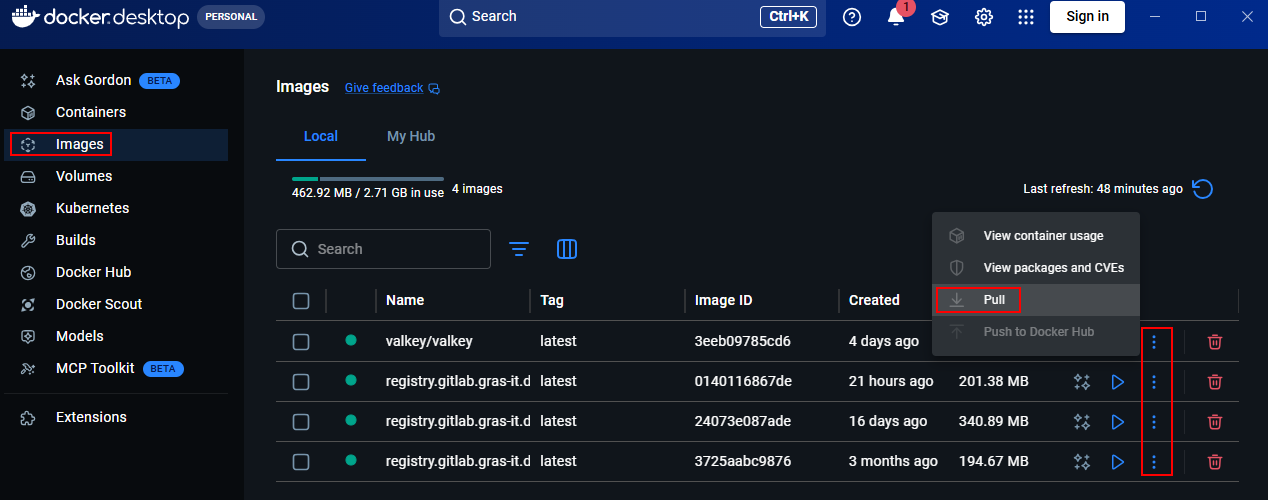Open the filter options icon
1268x500 pixels.
click(x=519, y=249)
